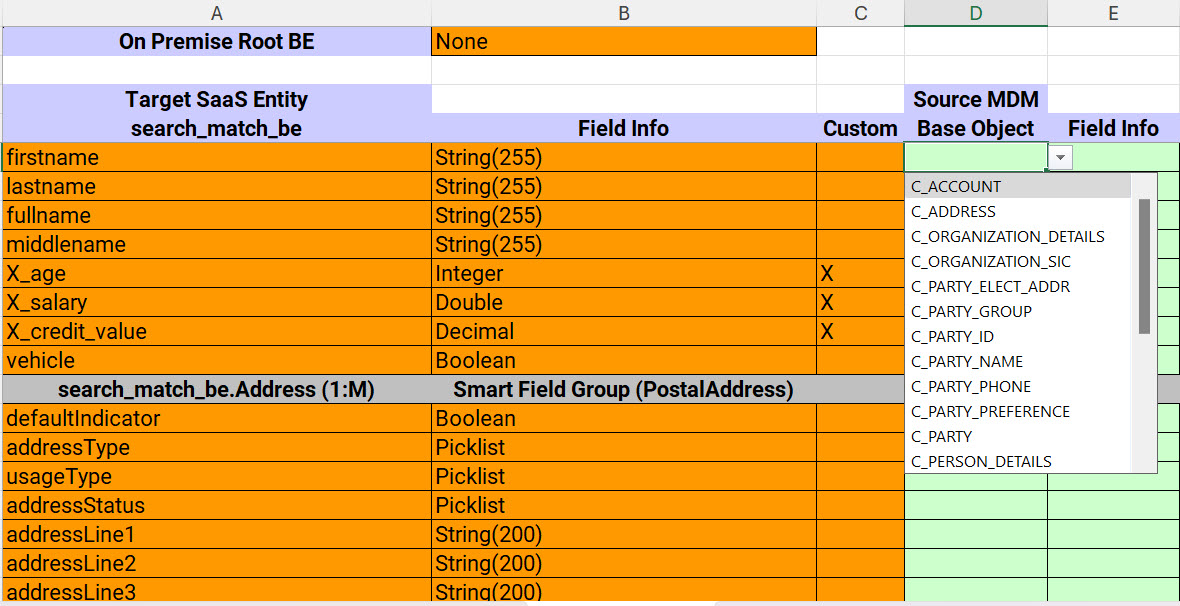This screenshot has height=606, width=1180.
Task: Click the 'lastname' cell
Action: point(217,187)
